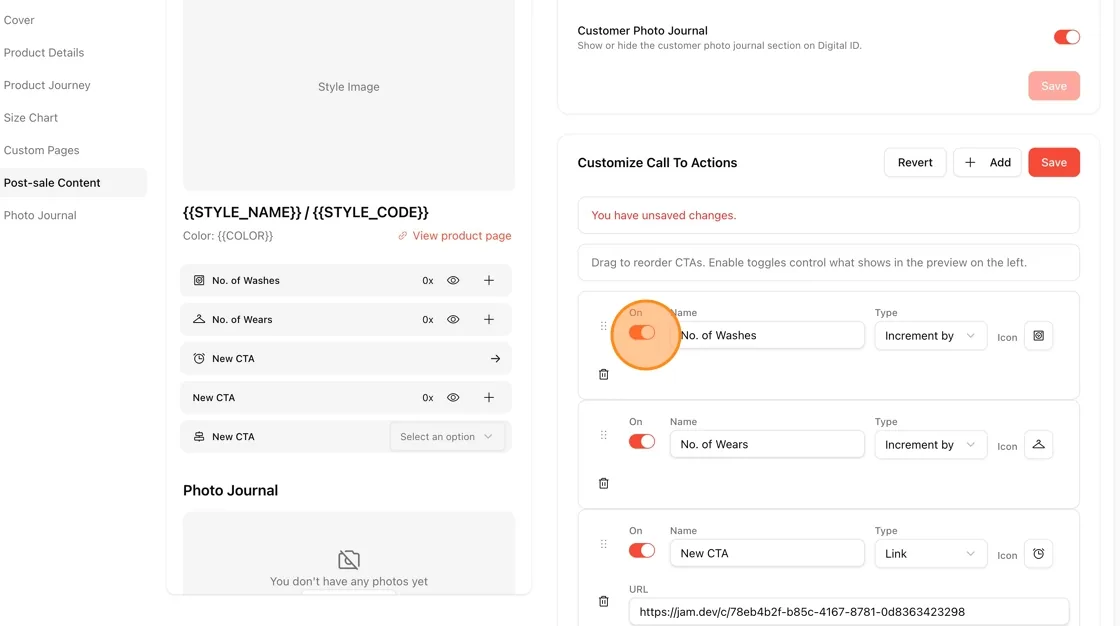Open Product Journey in sidebar

coord(46,85)
